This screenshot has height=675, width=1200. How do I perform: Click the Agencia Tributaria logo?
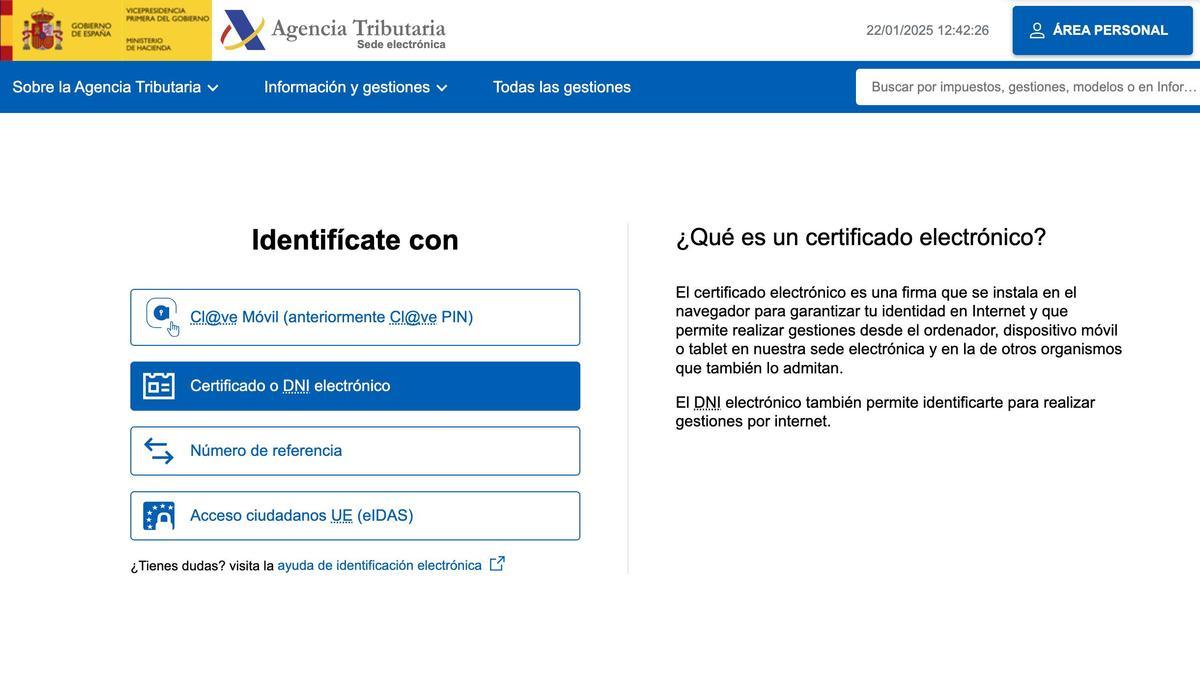(x=333, y=30)
